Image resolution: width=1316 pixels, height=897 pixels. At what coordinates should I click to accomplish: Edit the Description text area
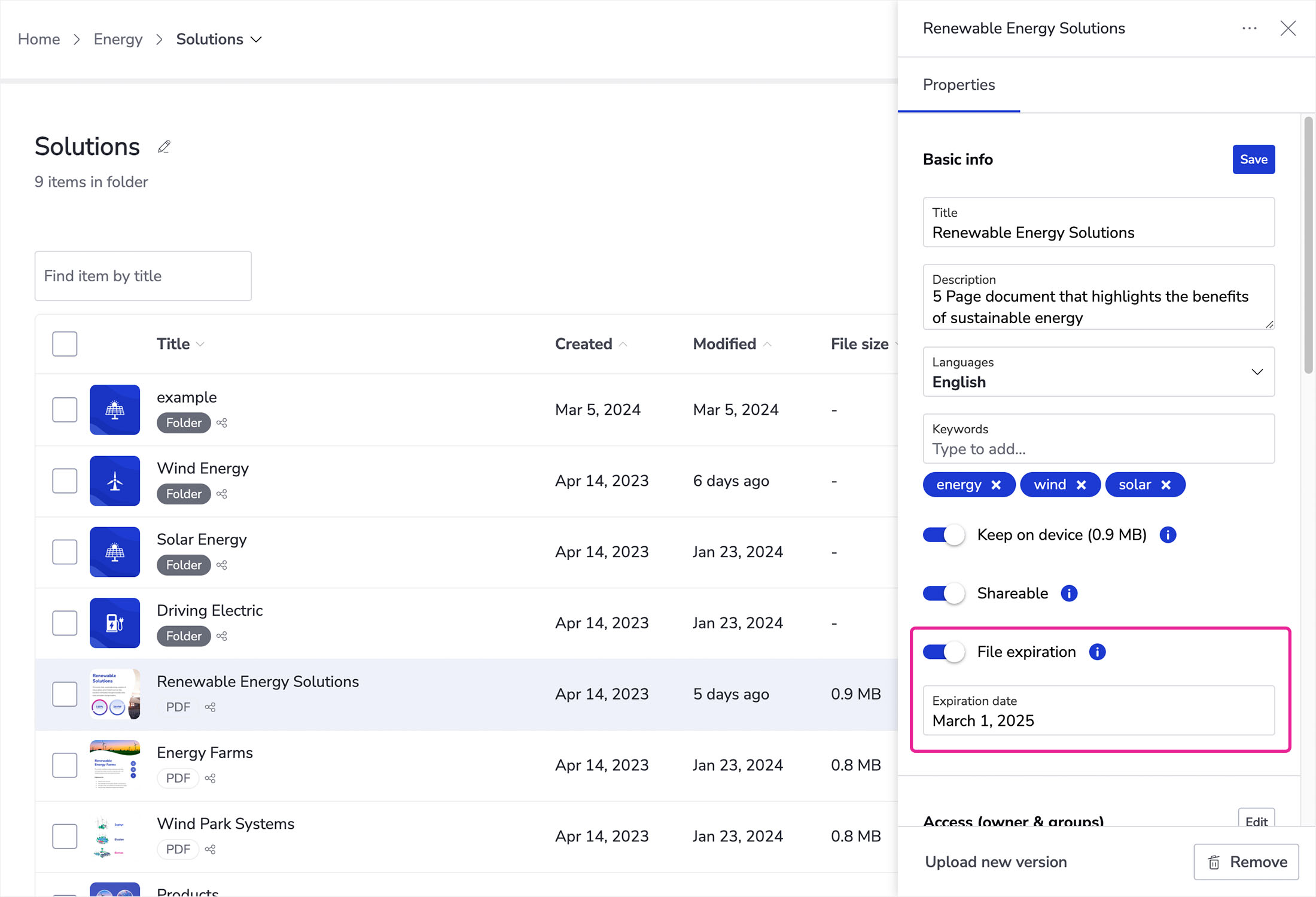[x=1098, y=297]
